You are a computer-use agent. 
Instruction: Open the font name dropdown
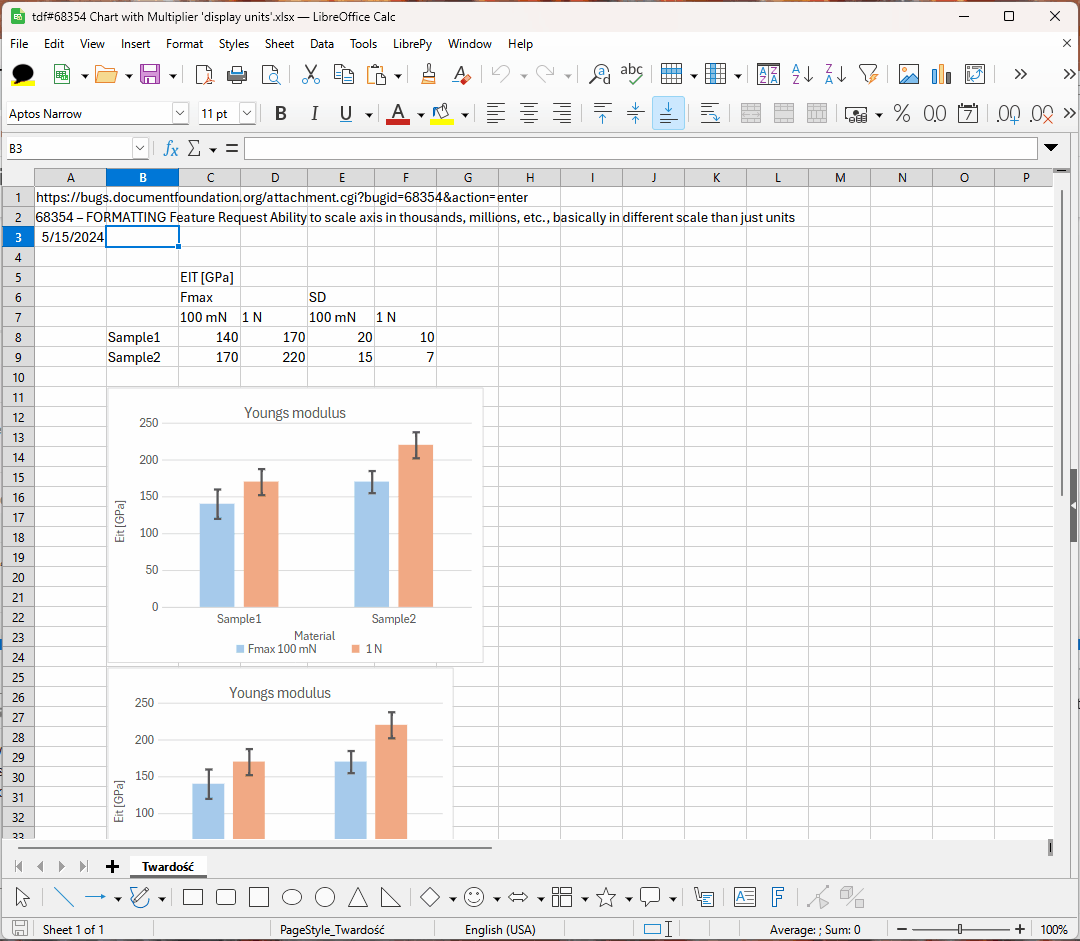click(x=180, y=113)
